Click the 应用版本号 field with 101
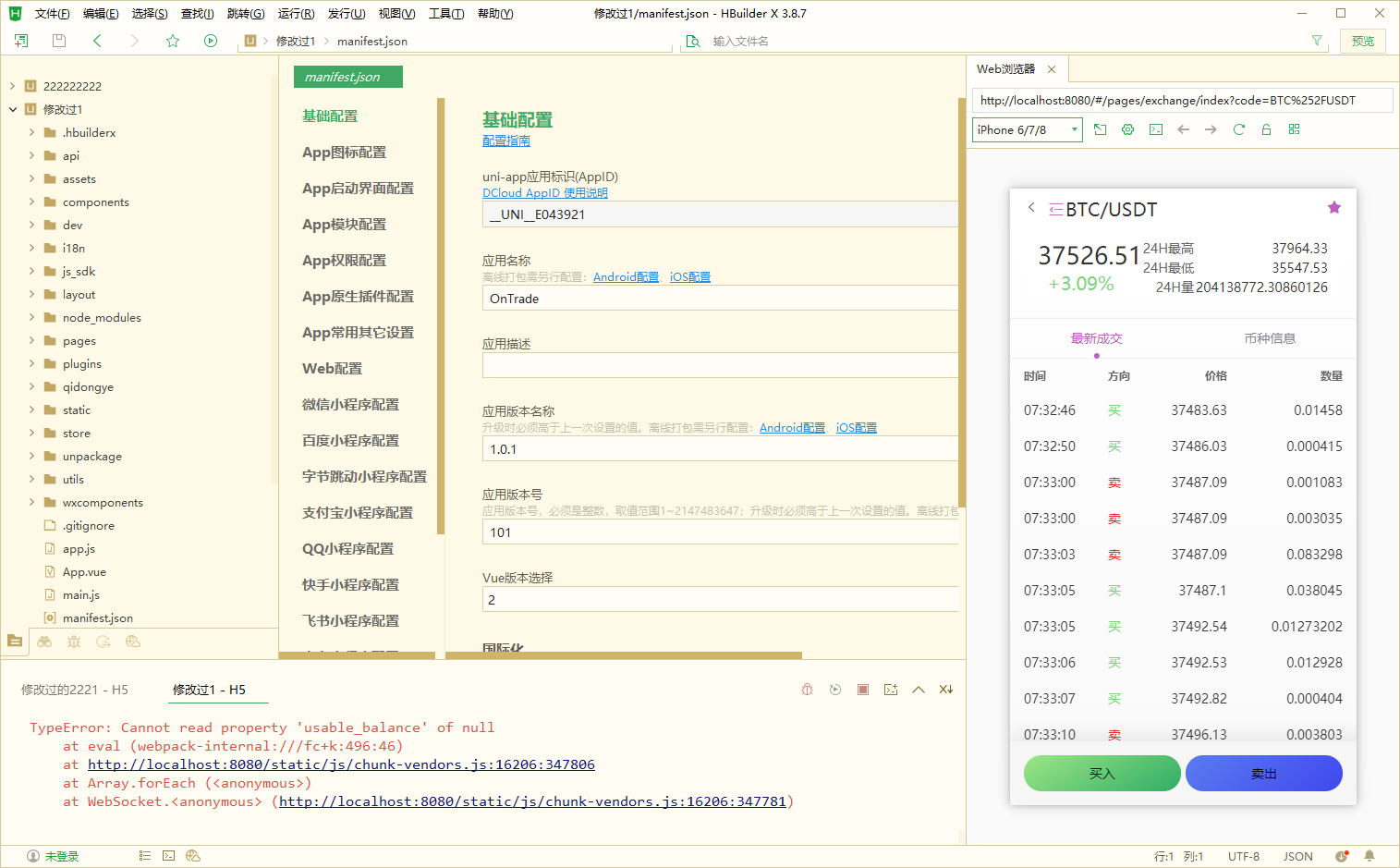The height and width of the screenshot is (868, 1400). [720, 532]
